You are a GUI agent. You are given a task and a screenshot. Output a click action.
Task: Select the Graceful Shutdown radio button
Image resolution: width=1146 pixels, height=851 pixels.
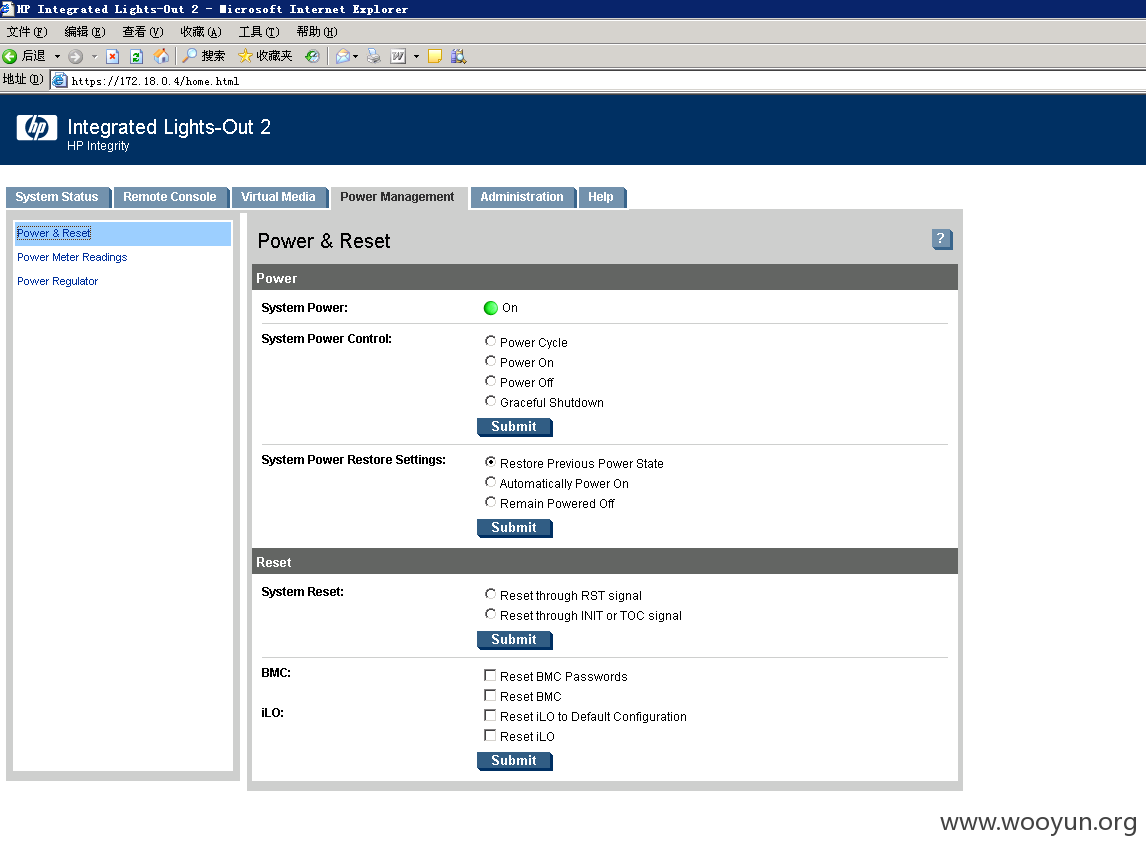(490, 401)
